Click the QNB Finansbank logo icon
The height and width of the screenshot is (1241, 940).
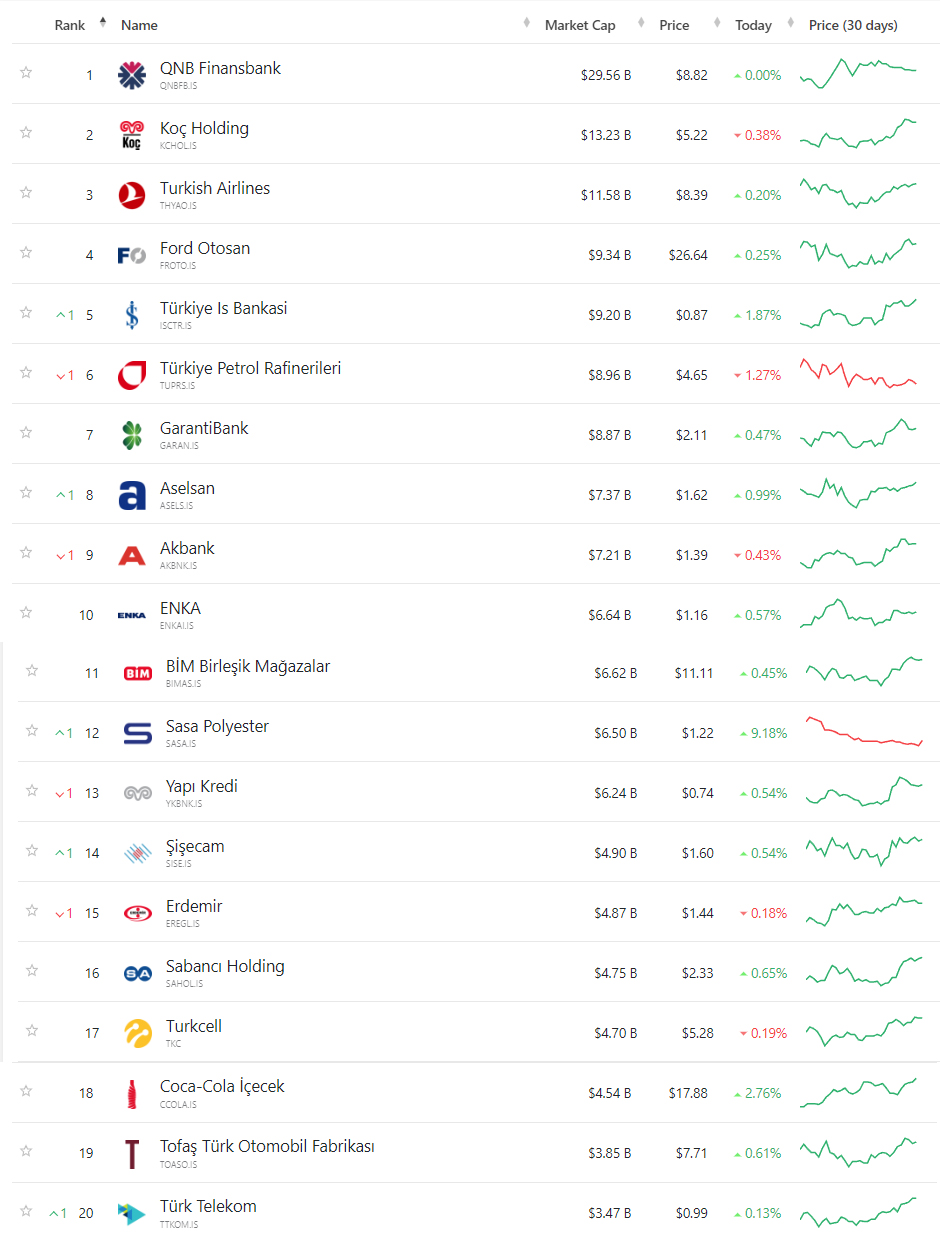click(132, 75)
